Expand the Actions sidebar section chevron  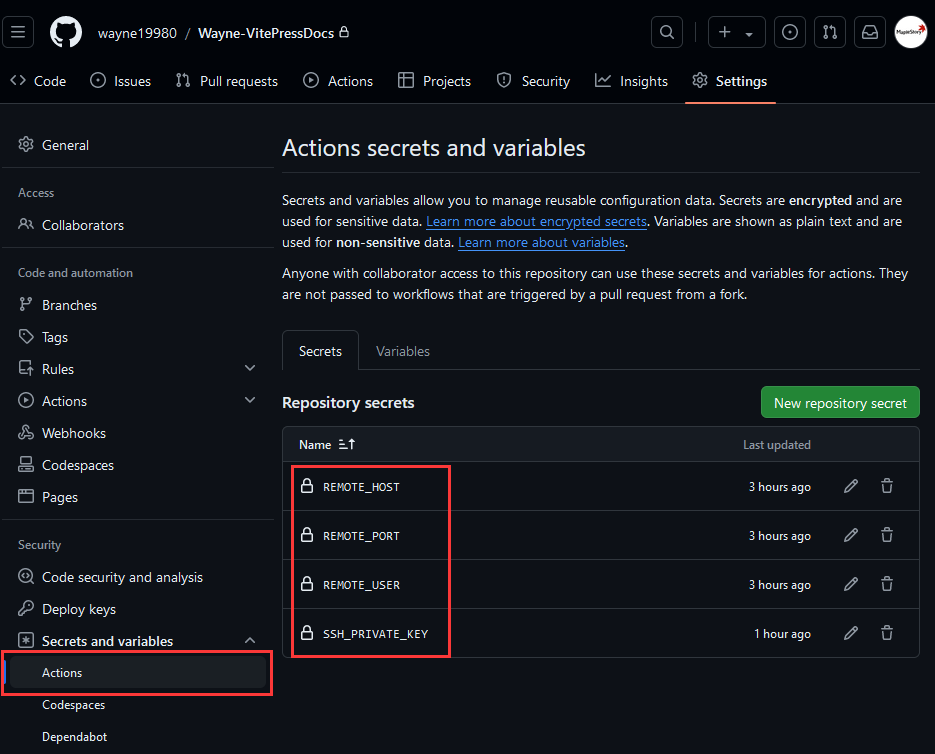pos(250,400)
